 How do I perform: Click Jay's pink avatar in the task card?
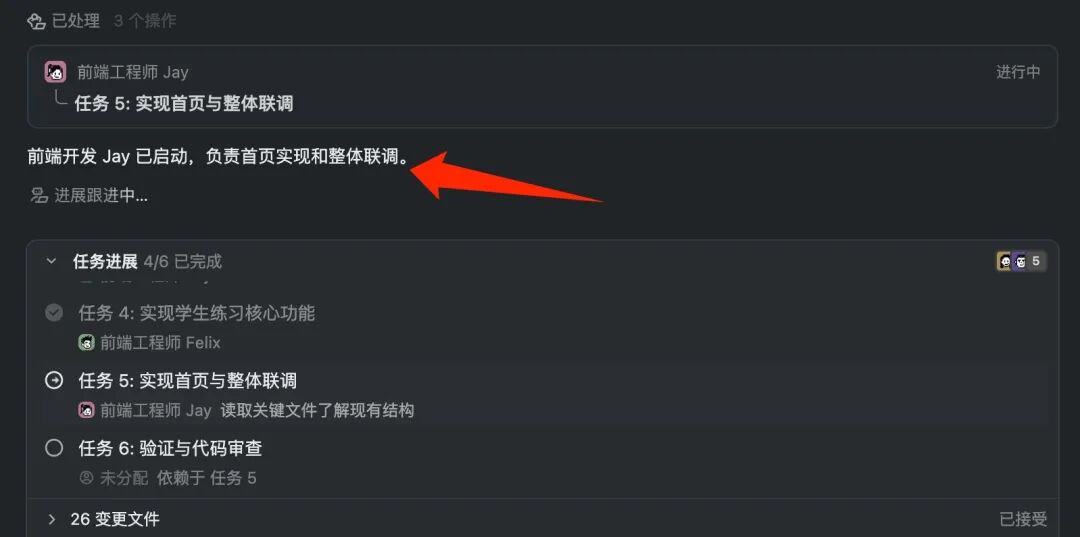click(55, 72)
